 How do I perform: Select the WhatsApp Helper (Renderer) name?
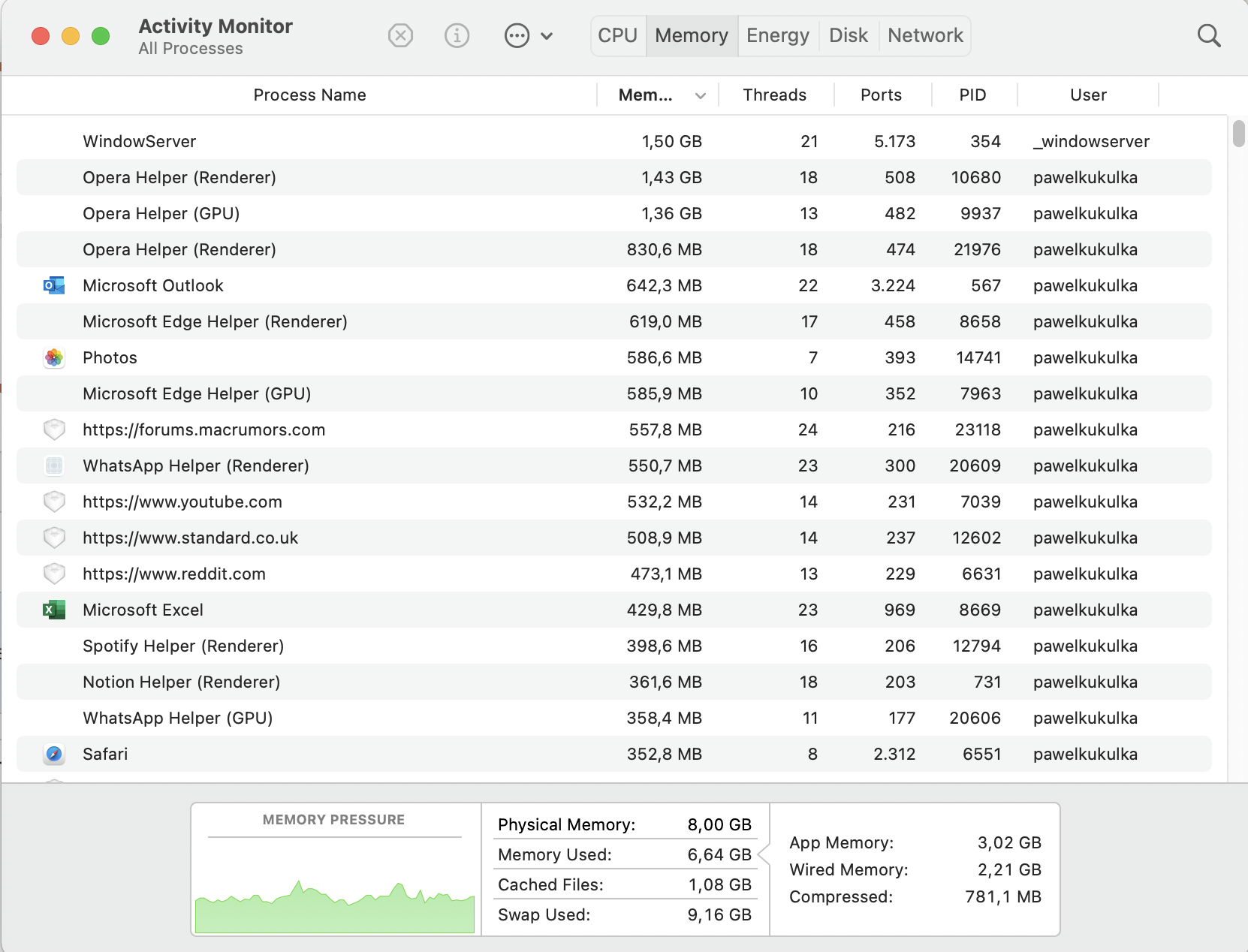(196, 465)
